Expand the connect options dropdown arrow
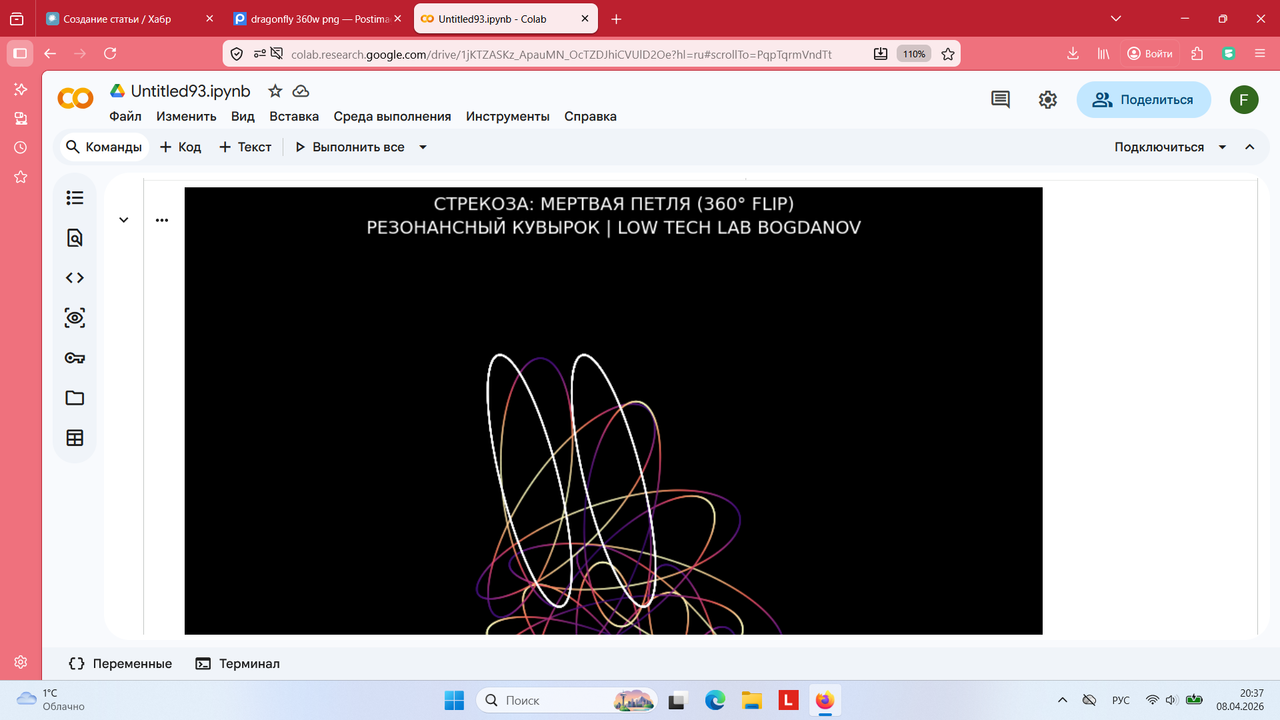Viewport: 1280px width, 720px height. pos(1222,147)
